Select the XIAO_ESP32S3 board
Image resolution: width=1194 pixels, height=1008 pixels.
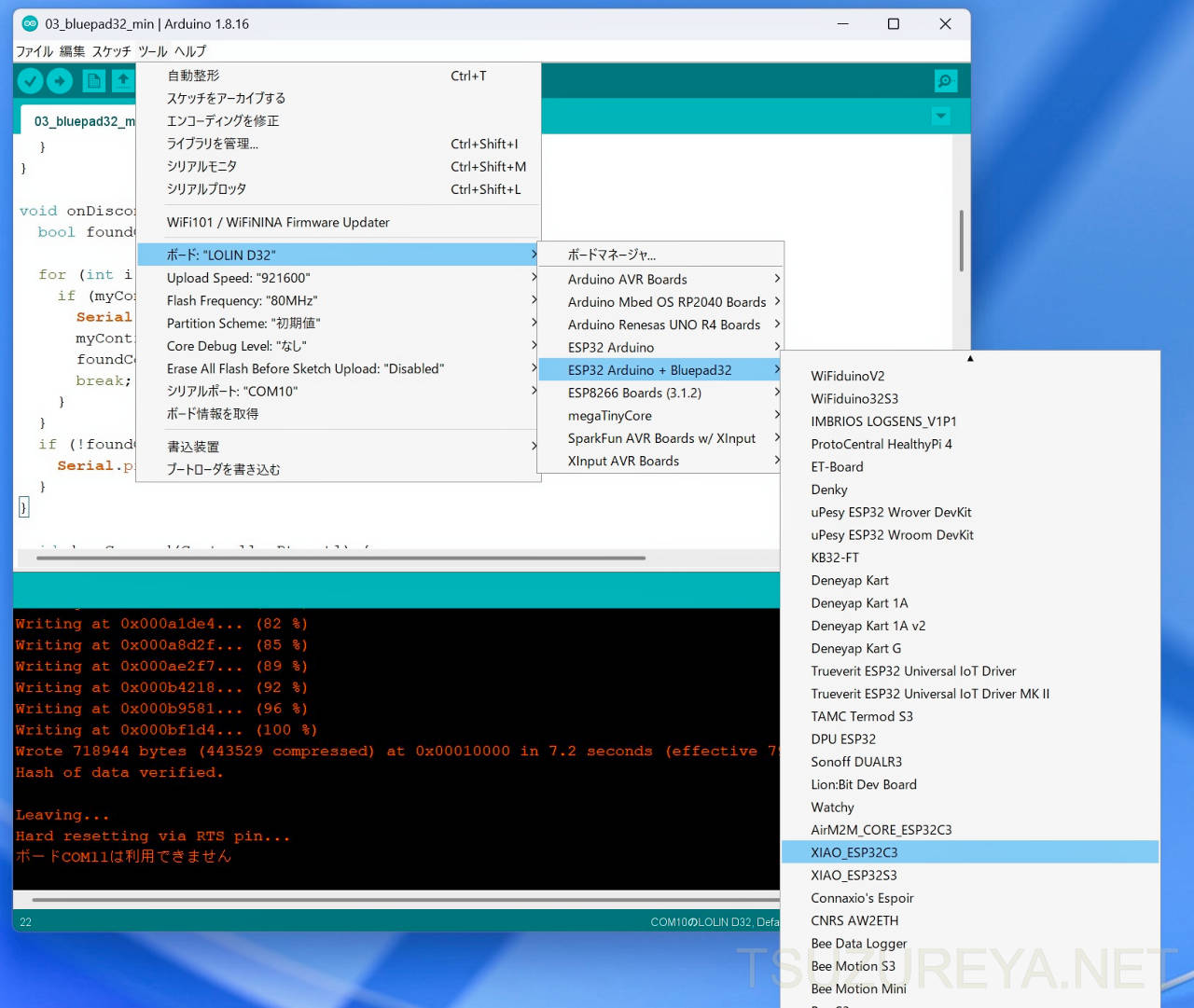[x=970, y=875]
